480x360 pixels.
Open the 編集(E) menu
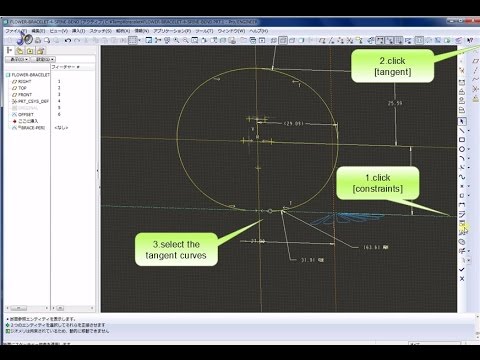click(38, 31)
